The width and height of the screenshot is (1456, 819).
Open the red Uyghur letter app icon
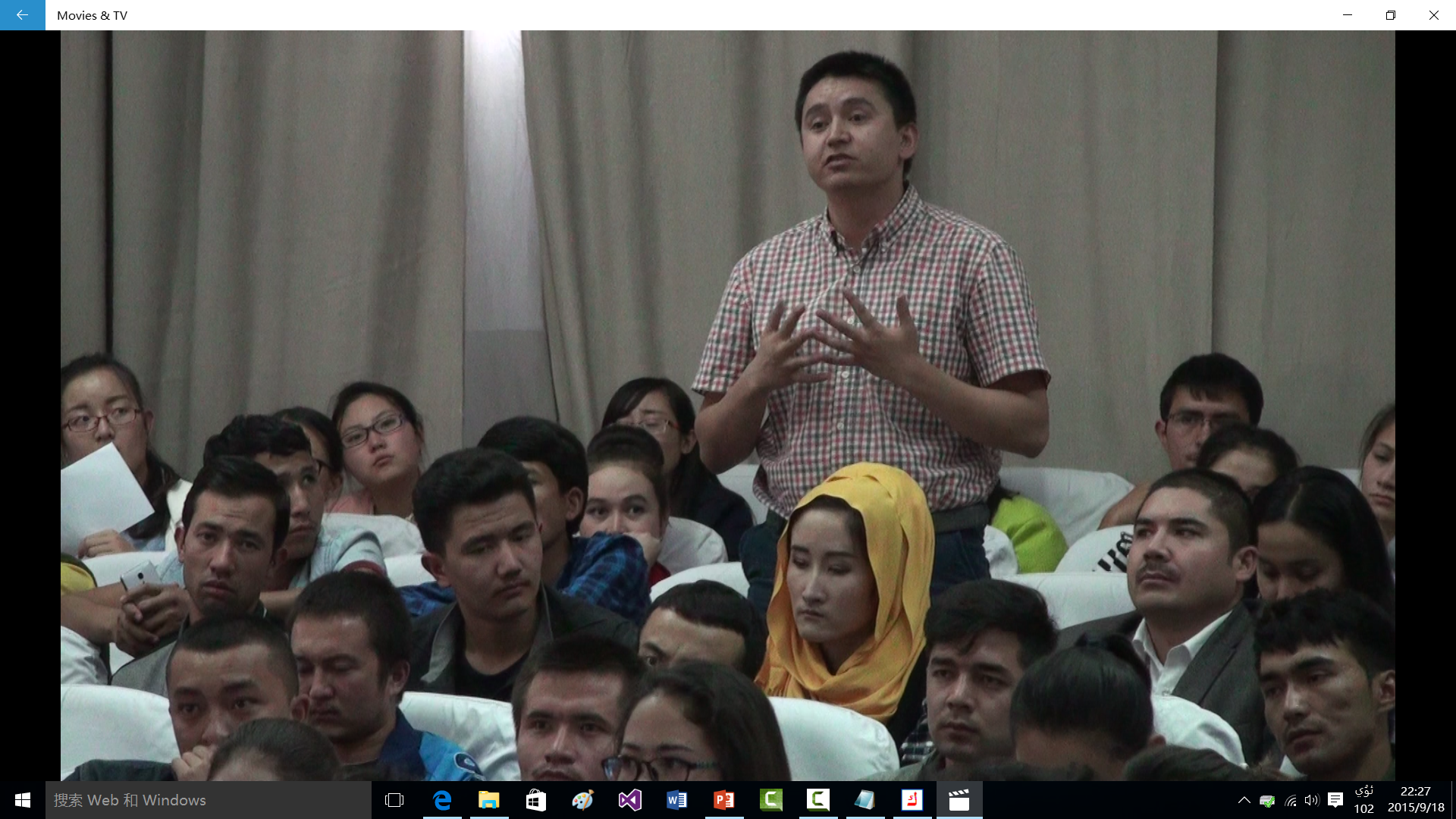912,800
